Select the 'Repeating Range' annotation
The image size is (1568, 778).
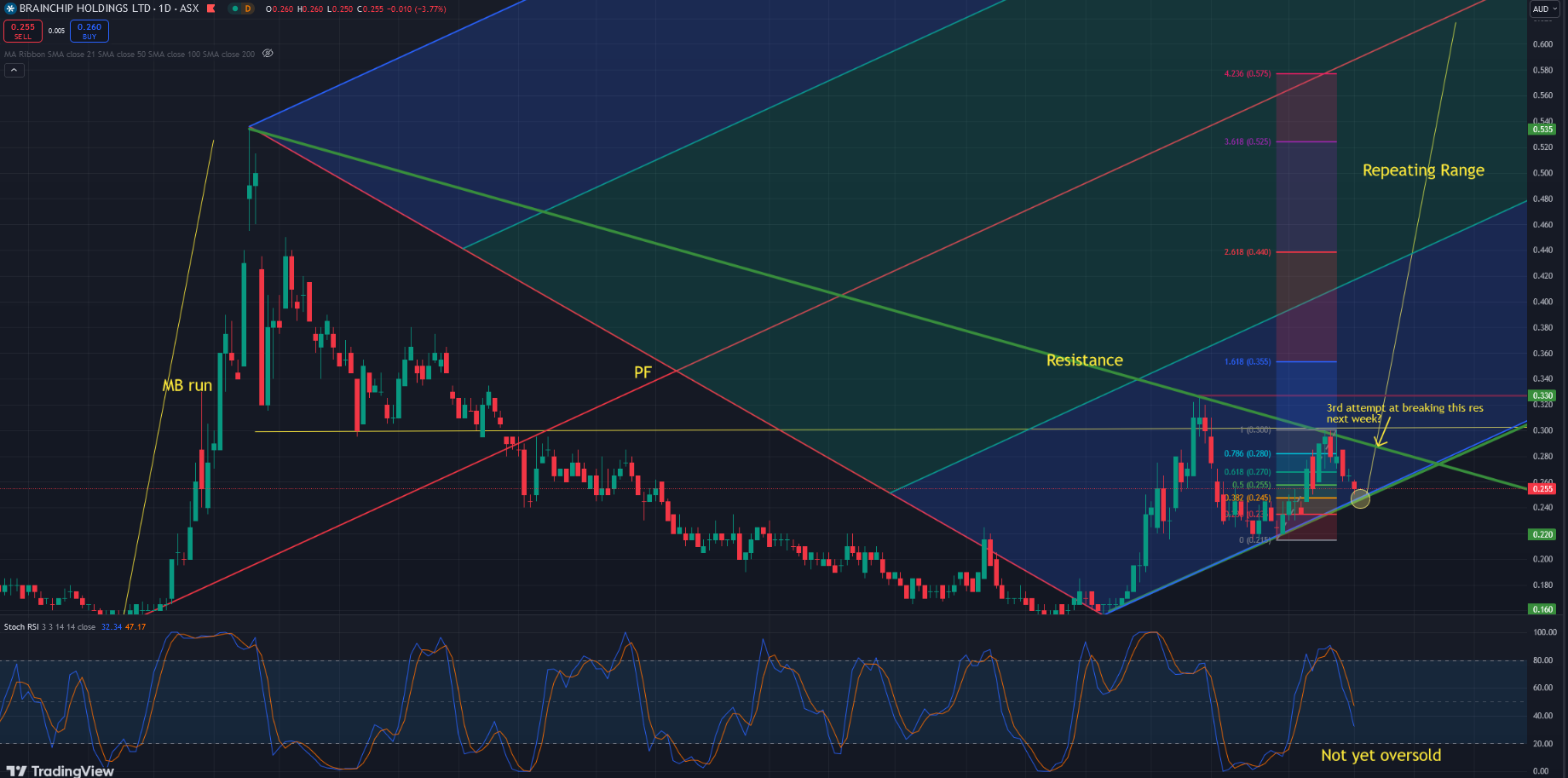click(x=1423, y=170)
